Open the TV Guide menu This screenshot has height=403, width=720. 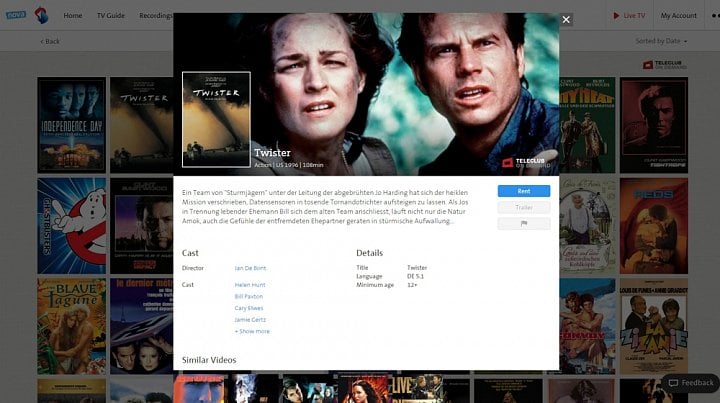pyautogui.click(x=111, y=16)
